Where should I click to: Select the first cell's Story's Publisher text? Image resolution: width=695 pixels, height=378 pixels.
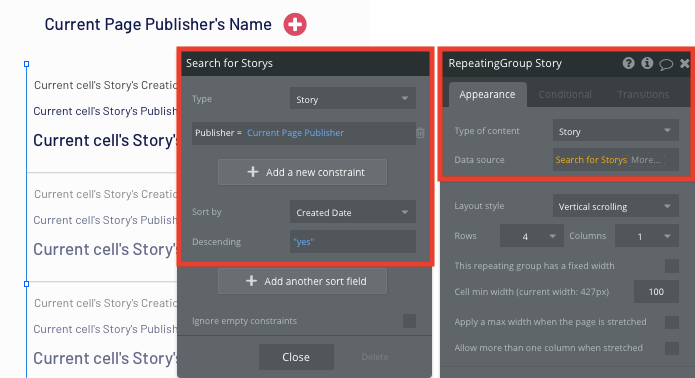105,111
